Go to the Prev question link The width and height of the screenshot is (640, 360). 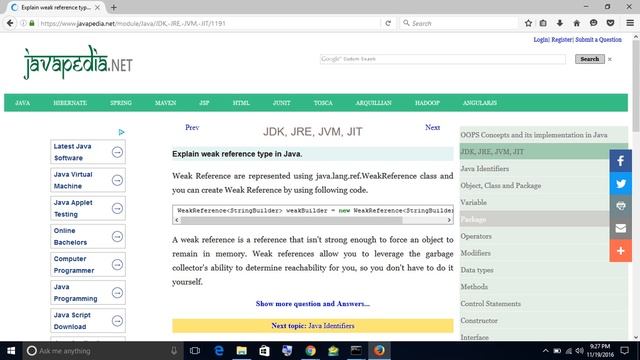click(192, 127)
